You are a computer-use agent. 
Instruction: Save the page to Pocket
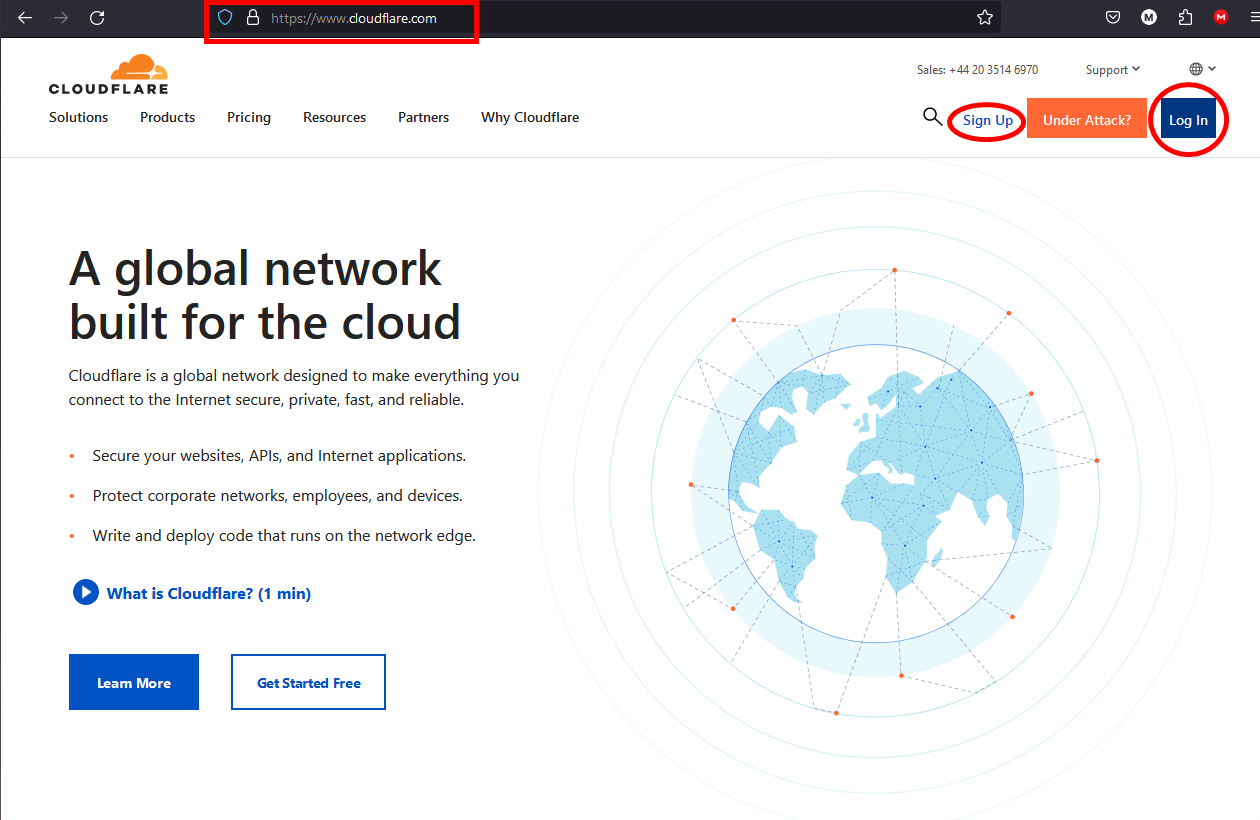click(x=1113, y=17)
